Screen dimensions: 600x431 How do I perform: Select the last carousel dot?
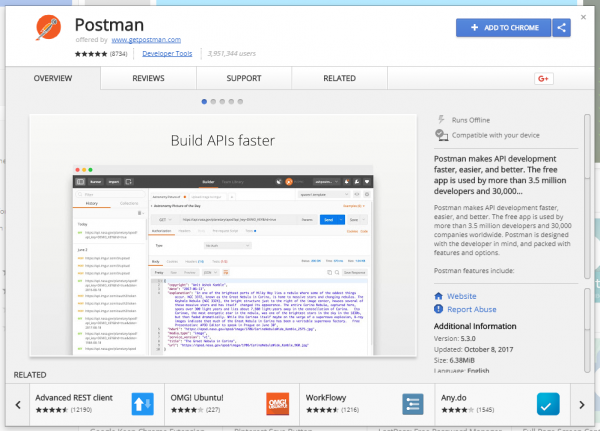[240, 101]
